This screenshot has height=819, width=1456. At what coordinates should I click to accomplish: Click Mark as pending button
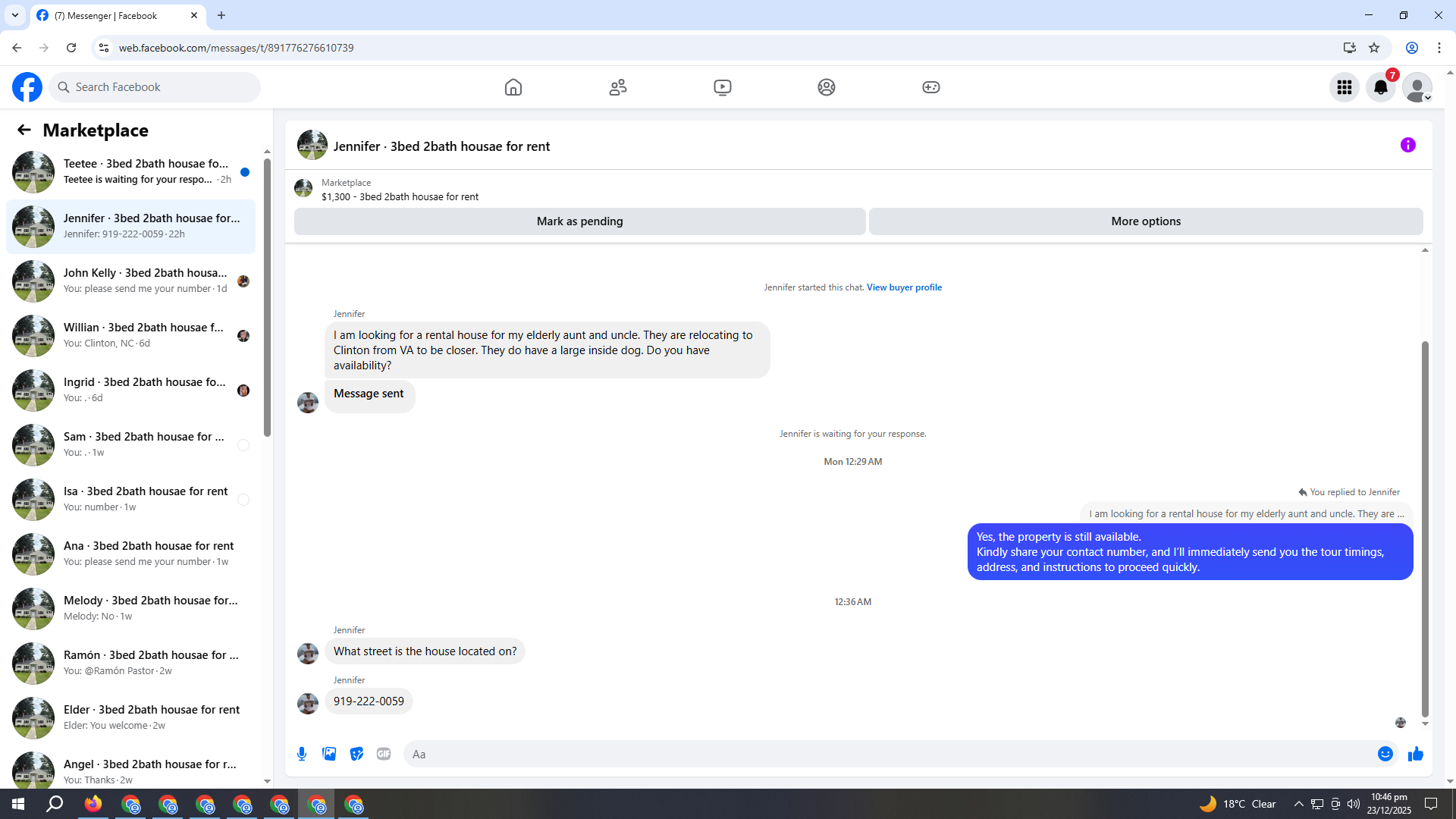pyautogui.click(x=579, y=221)
